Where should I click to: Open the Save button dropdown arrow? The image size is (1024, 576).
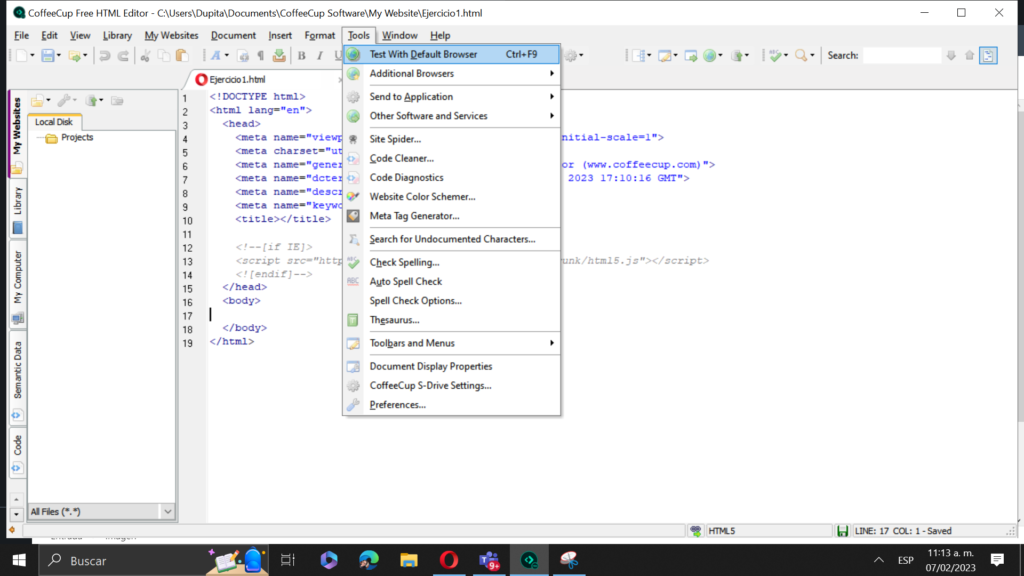57,55
